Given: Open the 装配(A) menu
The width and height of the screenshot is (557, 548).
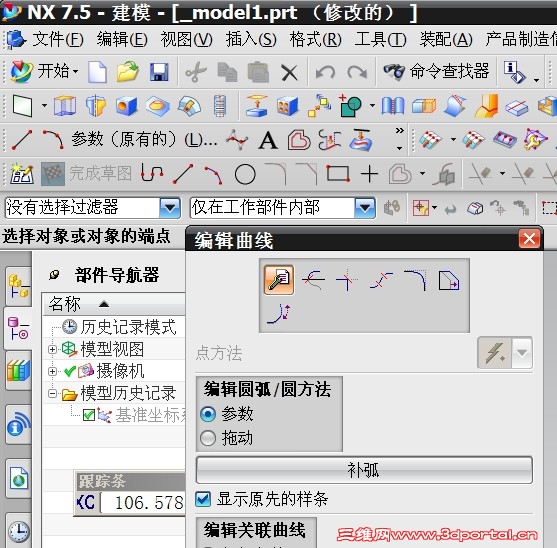Looking at the screenshot, I should pyautogui.click(x=446, y=39).
